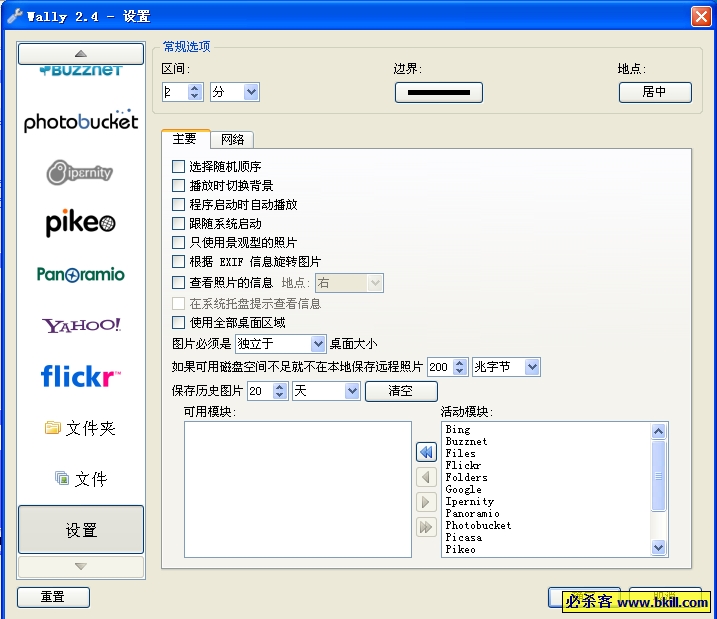Image resolution: width=717 pixels, height=619 pixels.
Task: Enable the 选择随机顺序 checkbox
Action: [179, 167]
